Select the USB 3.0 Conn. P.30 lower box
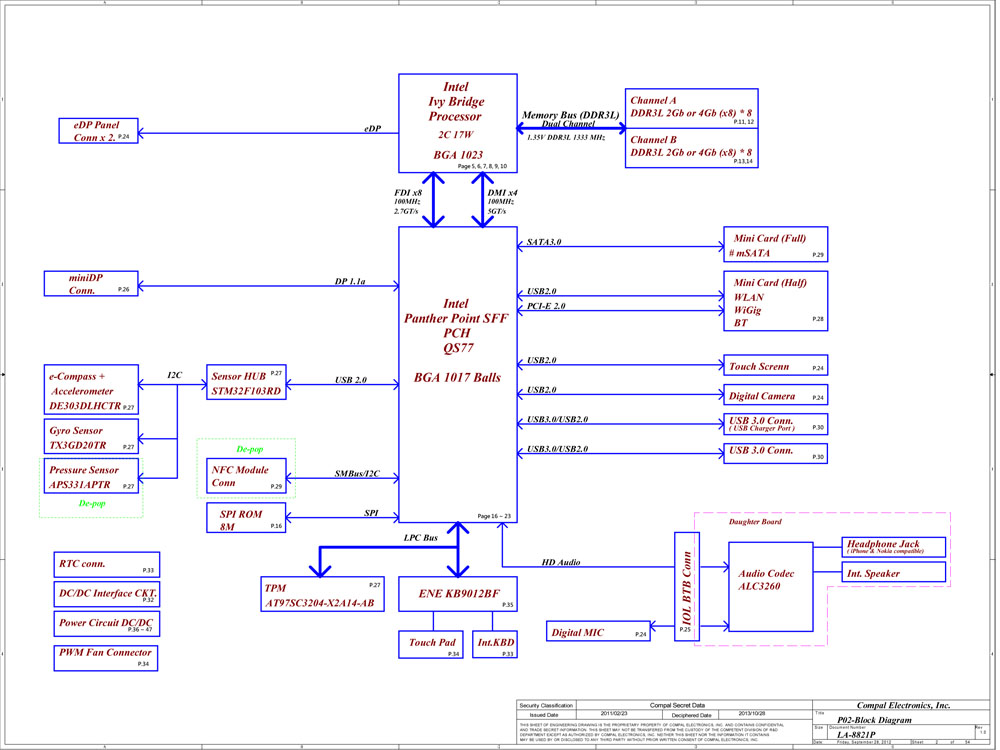 coord(777,453)
